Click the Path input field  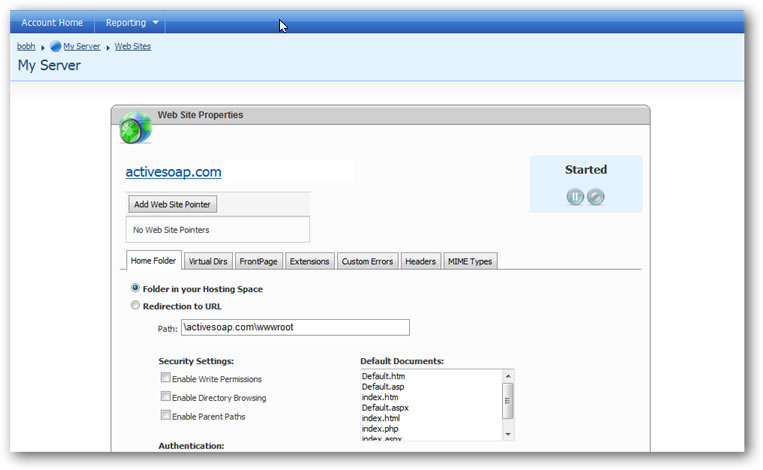pyautogui.click(x=295, y=327)
